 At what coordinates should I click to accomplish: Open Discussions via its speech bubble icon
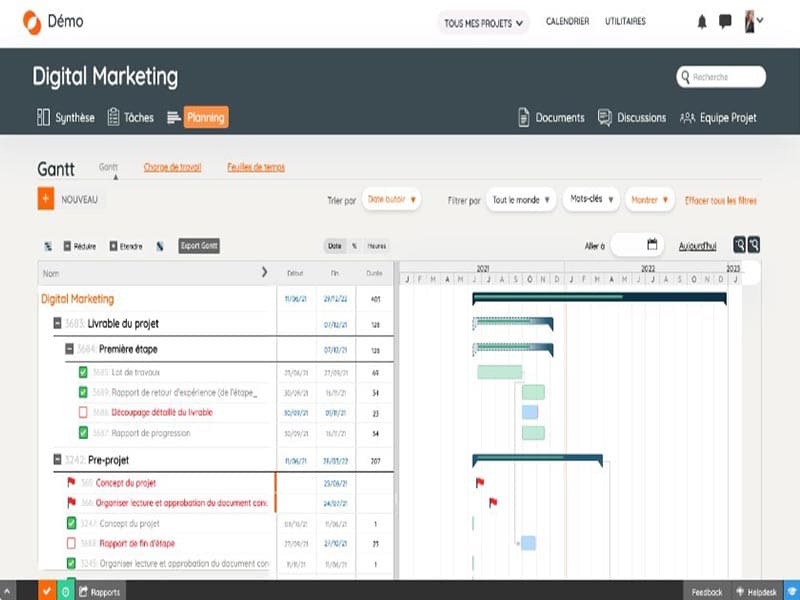click(605, 117)
